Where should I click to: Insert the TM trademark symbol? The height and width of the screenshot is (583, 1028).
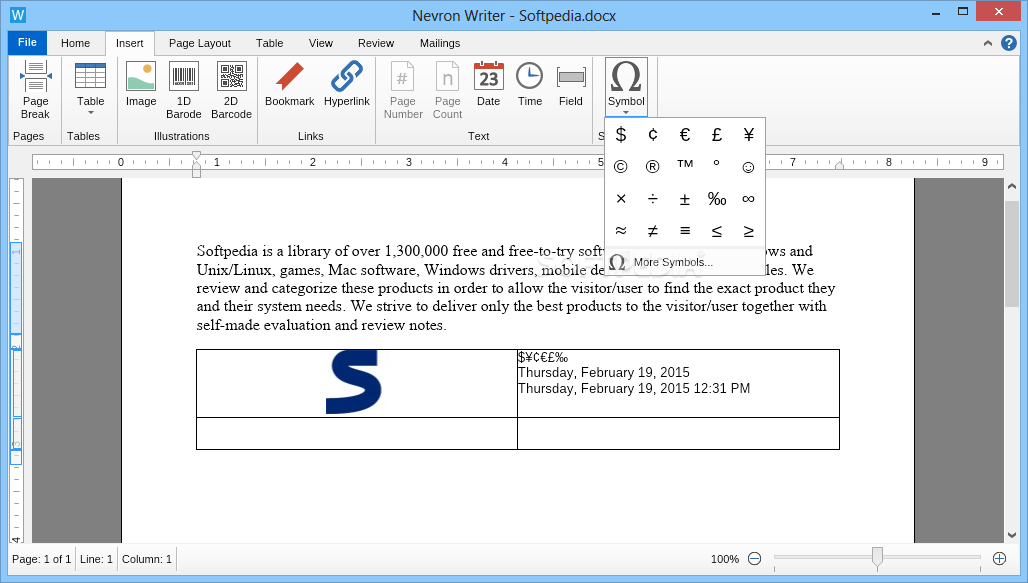point(684,165)
